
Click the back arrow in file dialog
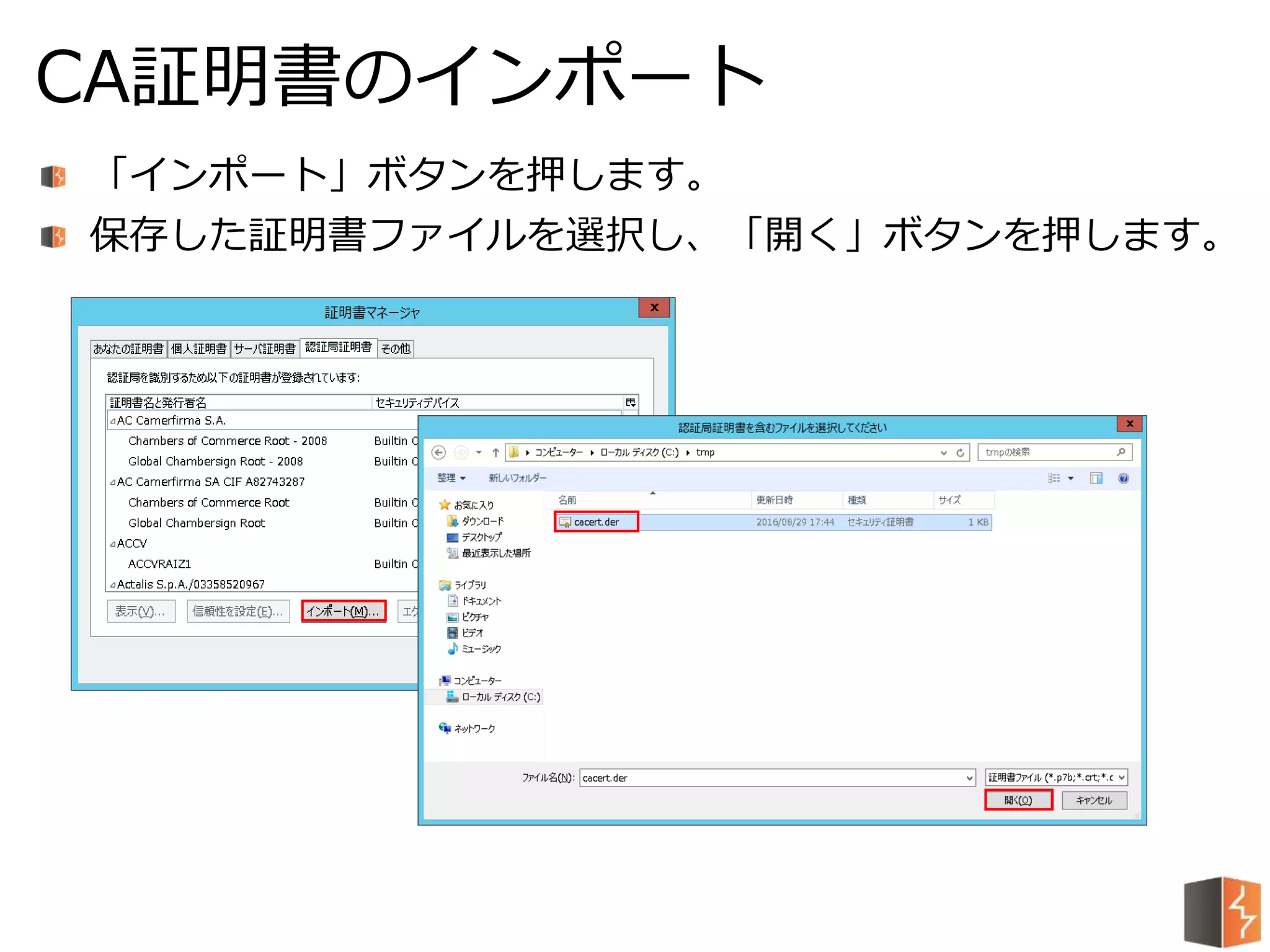438,452
